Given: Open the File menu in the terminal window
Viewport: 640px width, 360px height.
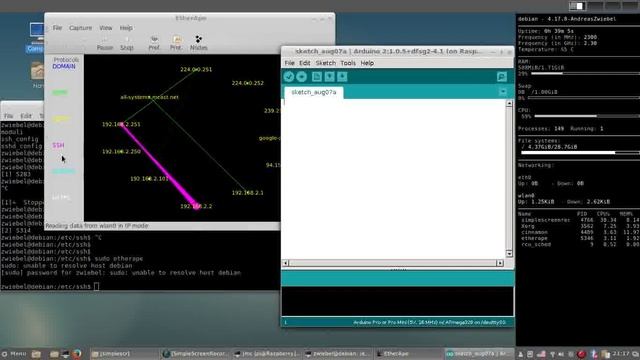Looking at the screenshot, I should [8, 116].
